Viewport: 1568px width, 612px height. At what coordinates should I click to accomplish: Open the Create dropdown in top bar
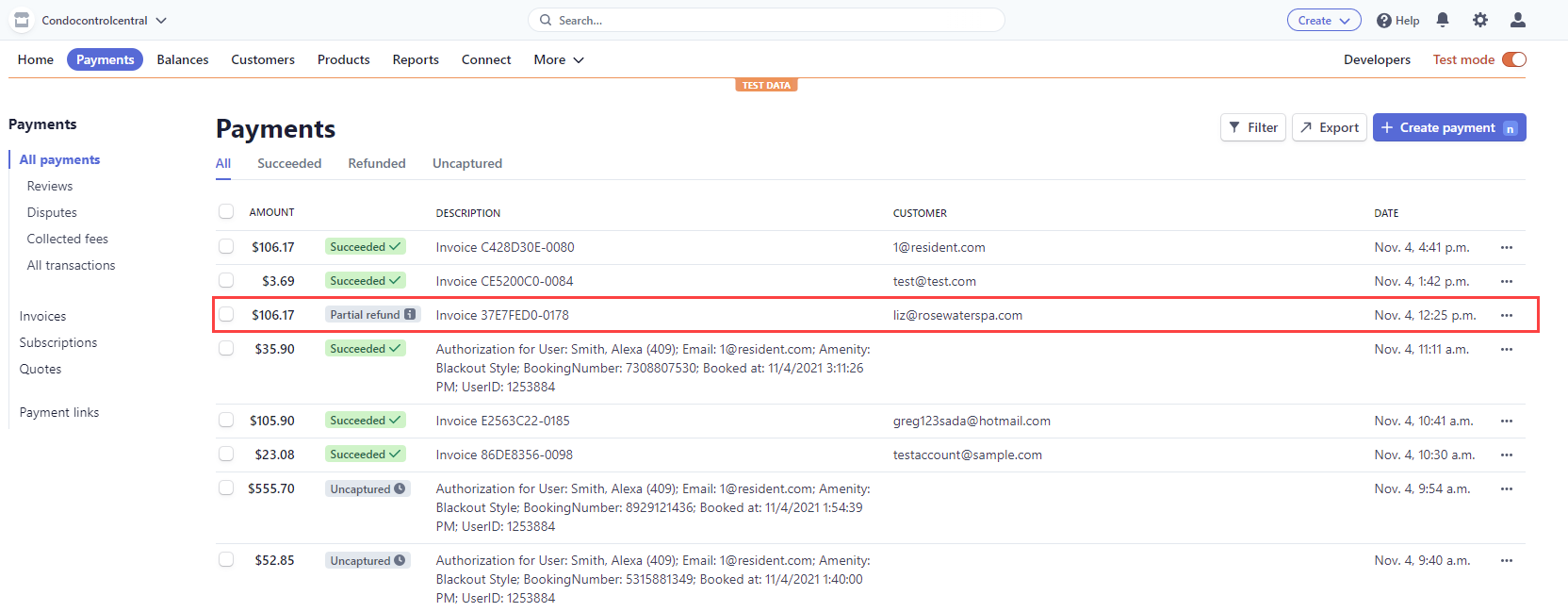click(x=1324, y=20)
